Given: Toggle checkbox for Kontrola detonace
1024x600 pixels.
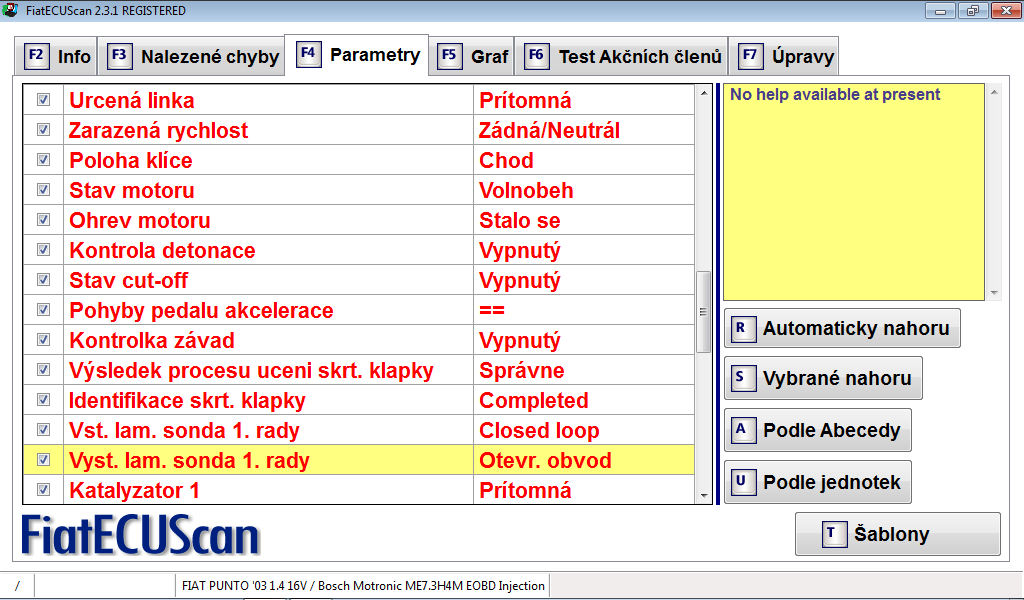Looking at the screenshot, I should pos(44,250).
